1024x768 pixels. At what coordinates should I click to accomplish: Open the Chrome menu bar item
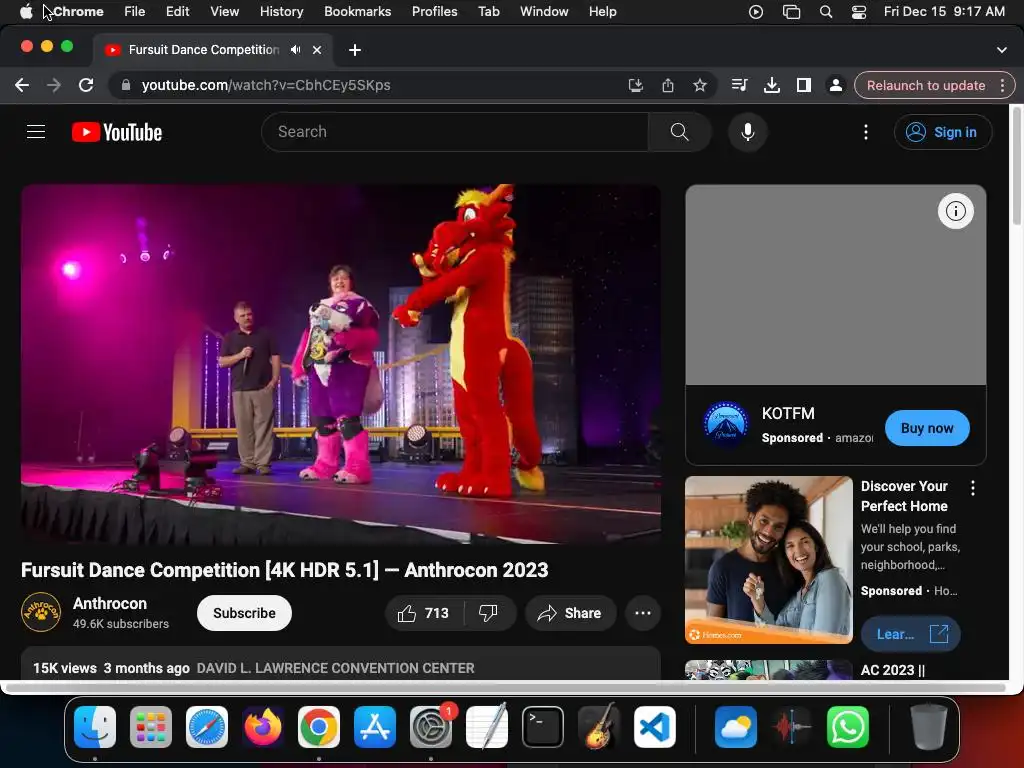[78, 11]
